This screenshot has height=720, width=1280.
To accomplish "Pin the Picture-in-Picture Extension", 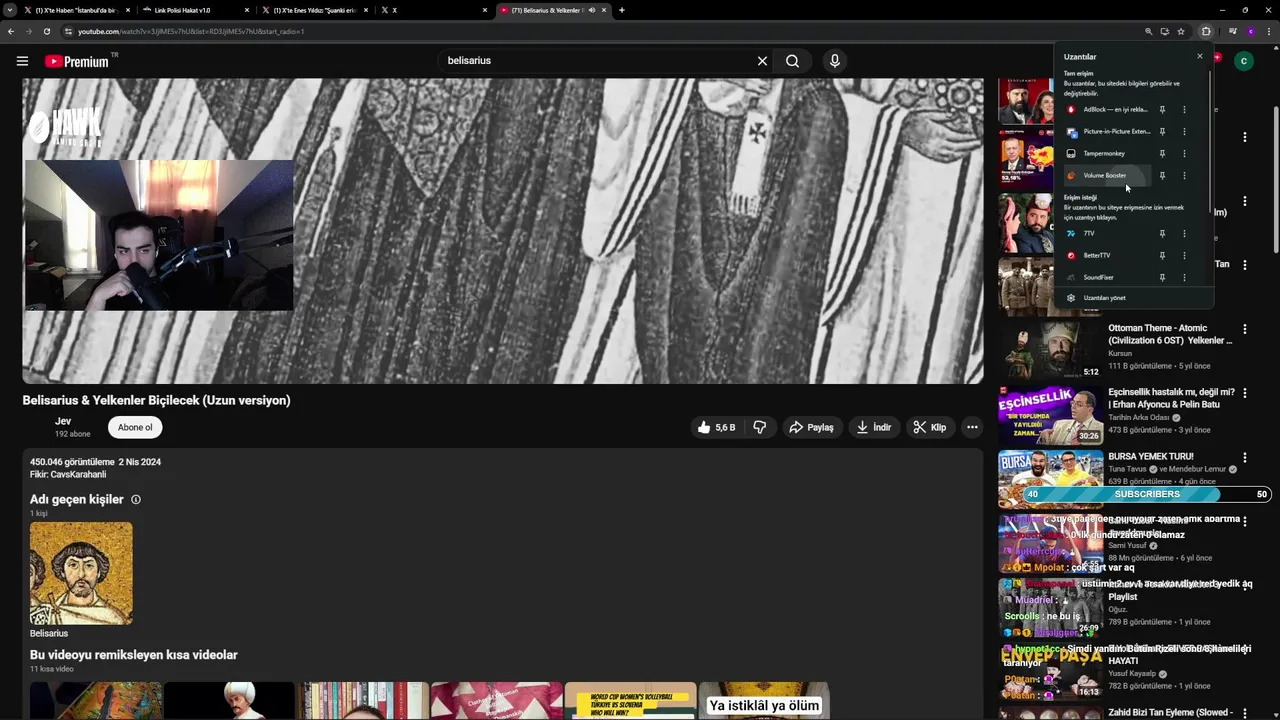I will point(1162,131).
